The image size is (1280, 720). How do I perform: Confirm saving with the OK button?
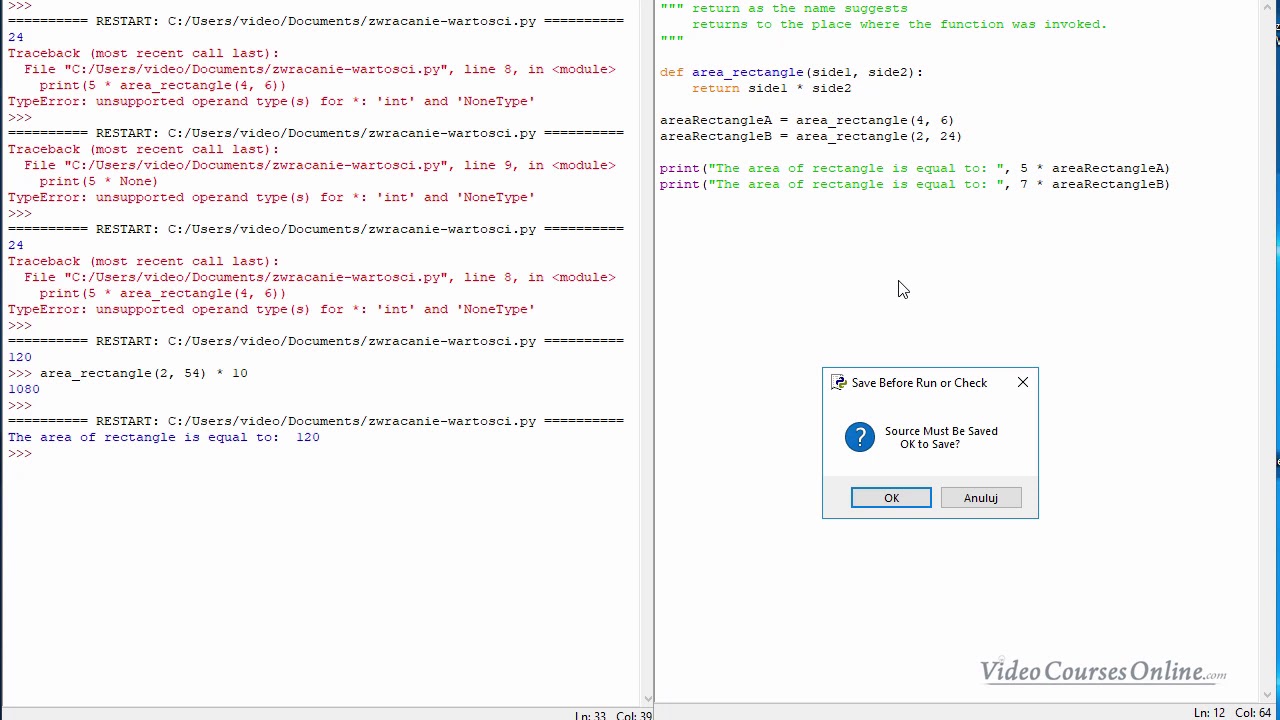click(x=891, y=498)
